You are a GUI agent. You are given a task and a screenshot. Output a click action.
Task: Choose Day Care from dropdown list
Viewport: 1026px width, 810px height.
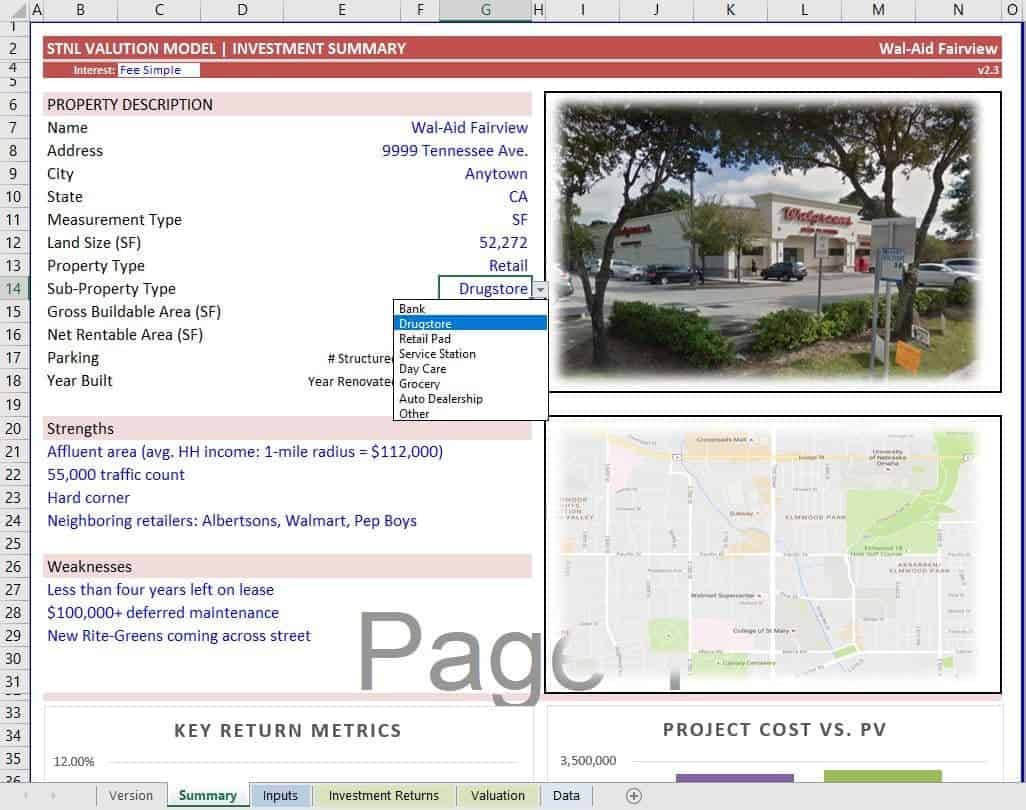(470, 369)
